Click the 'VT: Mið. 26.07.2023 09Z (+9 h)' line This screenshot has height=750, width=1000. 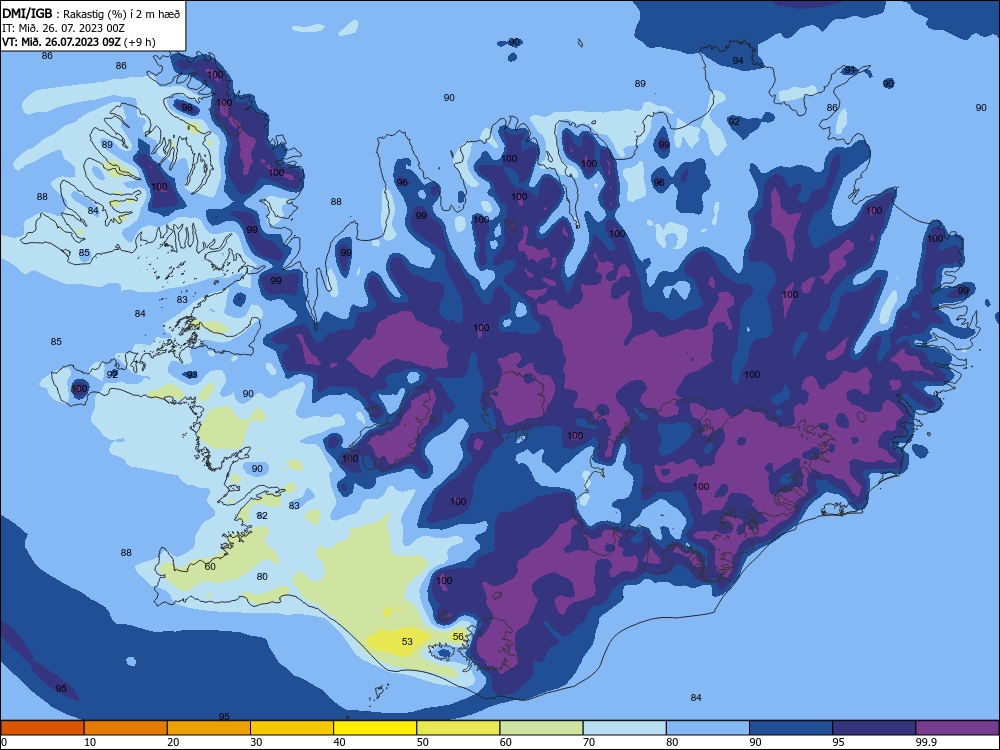coord(78,42)
